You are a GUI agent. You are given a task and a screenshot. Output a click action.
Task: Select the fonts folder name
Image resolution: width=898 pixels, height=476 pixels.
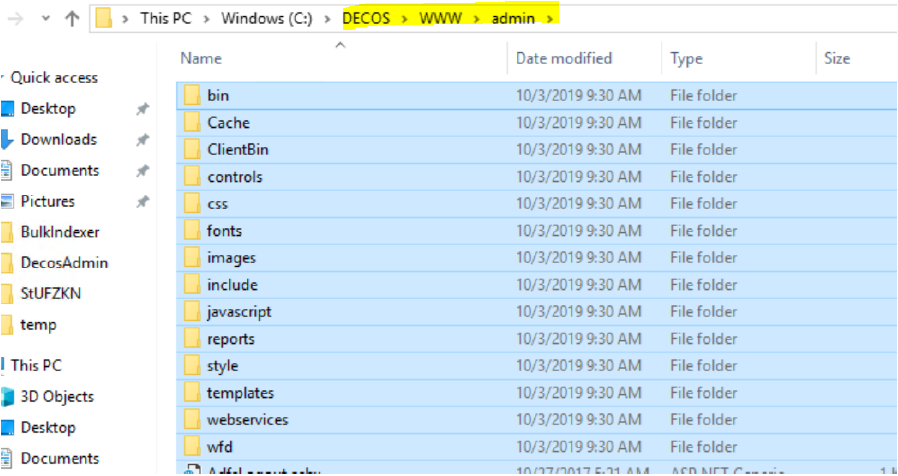pyautogui.click(x=224, y=231)
